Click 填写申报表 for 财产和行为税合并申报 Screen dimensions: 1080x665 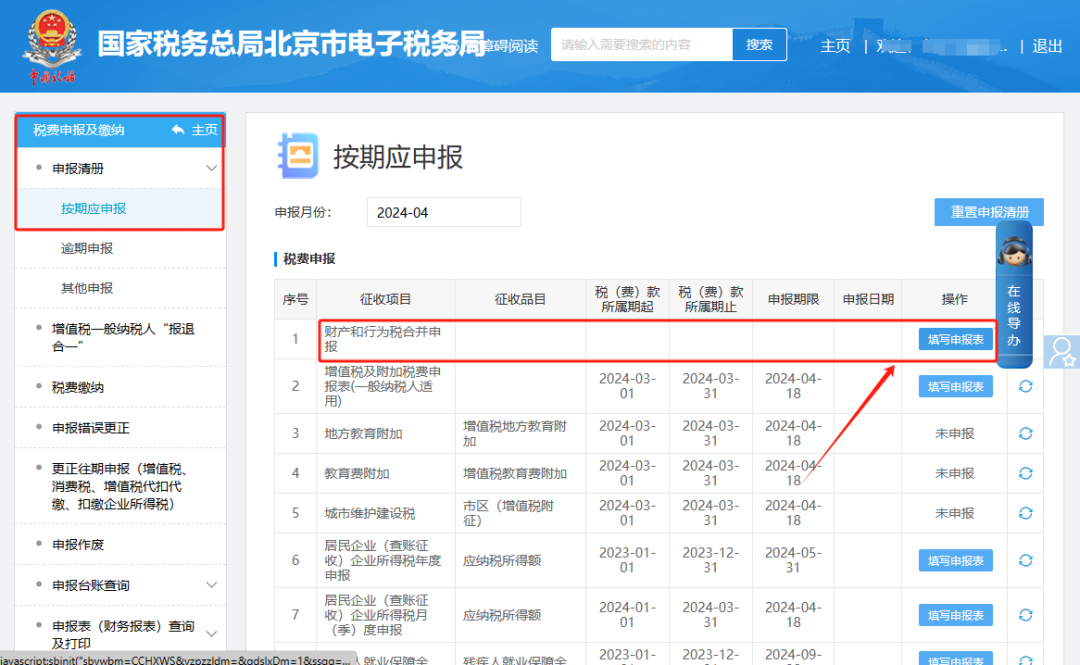(955, 339)
